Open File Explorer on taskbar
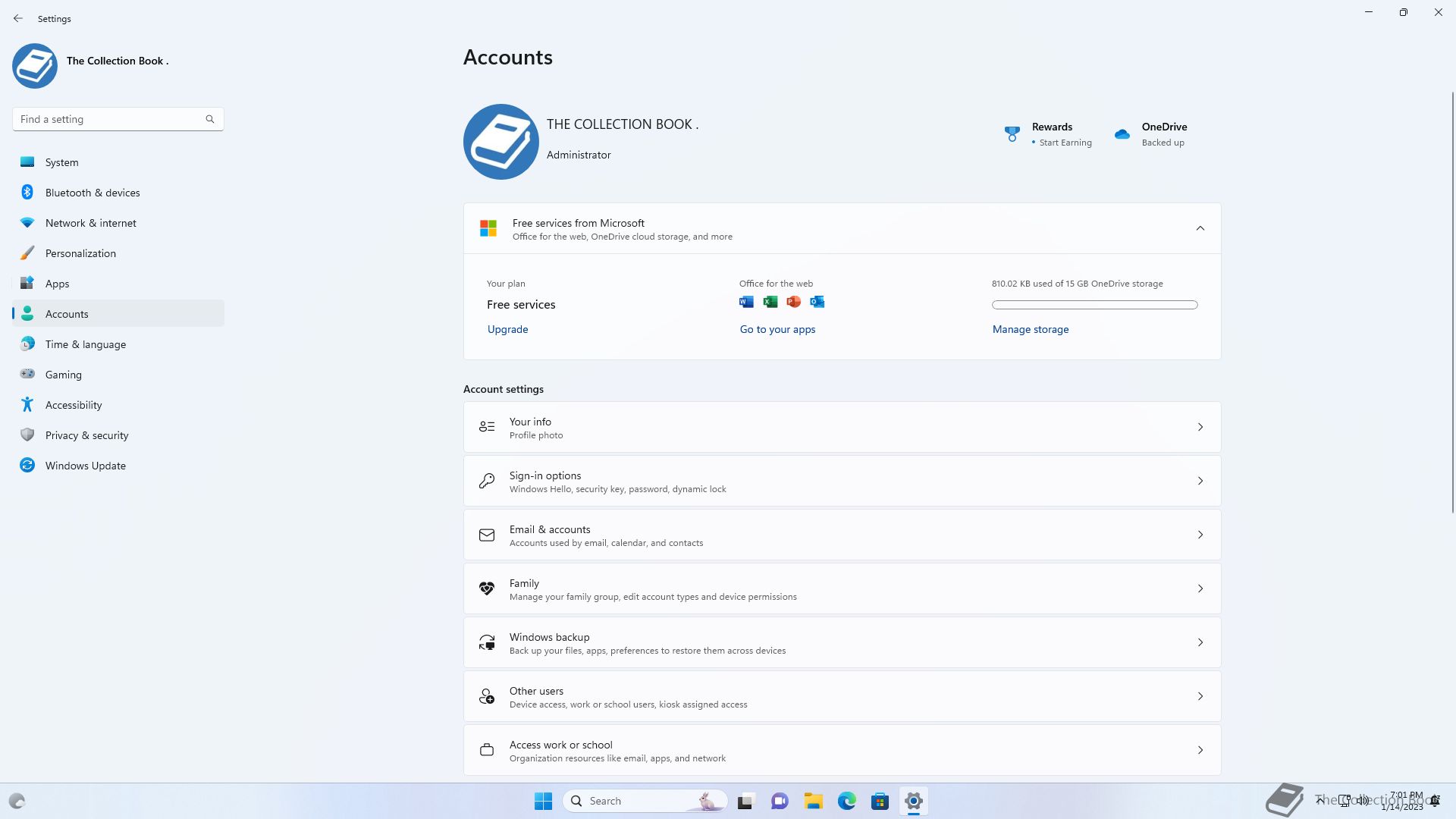Viewport: 1456px width, 819px height. pos(813,801)
